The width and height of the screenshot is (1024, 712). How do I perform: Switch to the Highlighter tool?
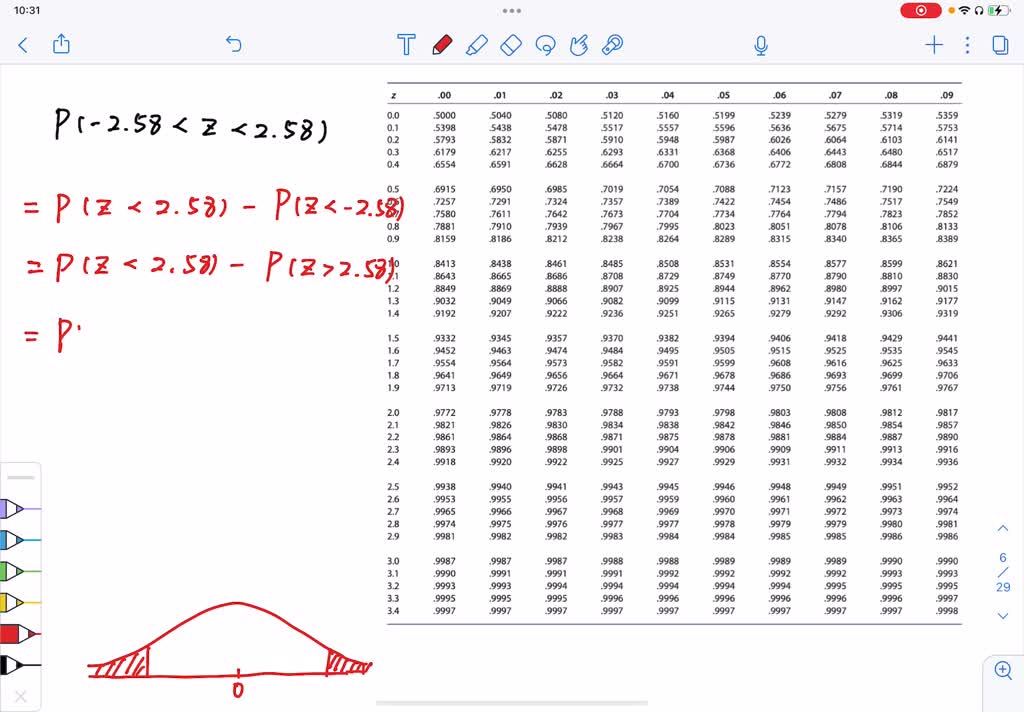[477, 45]
